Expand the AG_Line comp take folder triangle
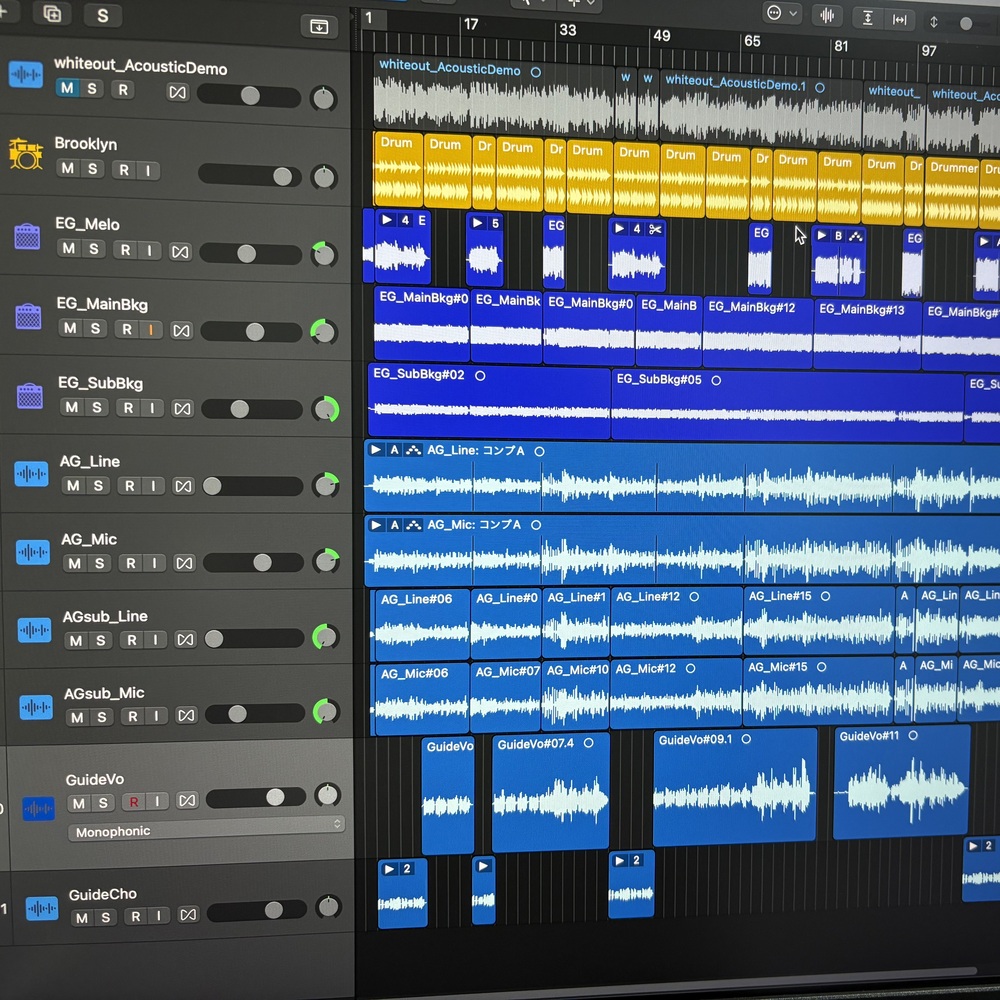The image size is (1000, 1000). pyautogui.click(x=376, y=451)
